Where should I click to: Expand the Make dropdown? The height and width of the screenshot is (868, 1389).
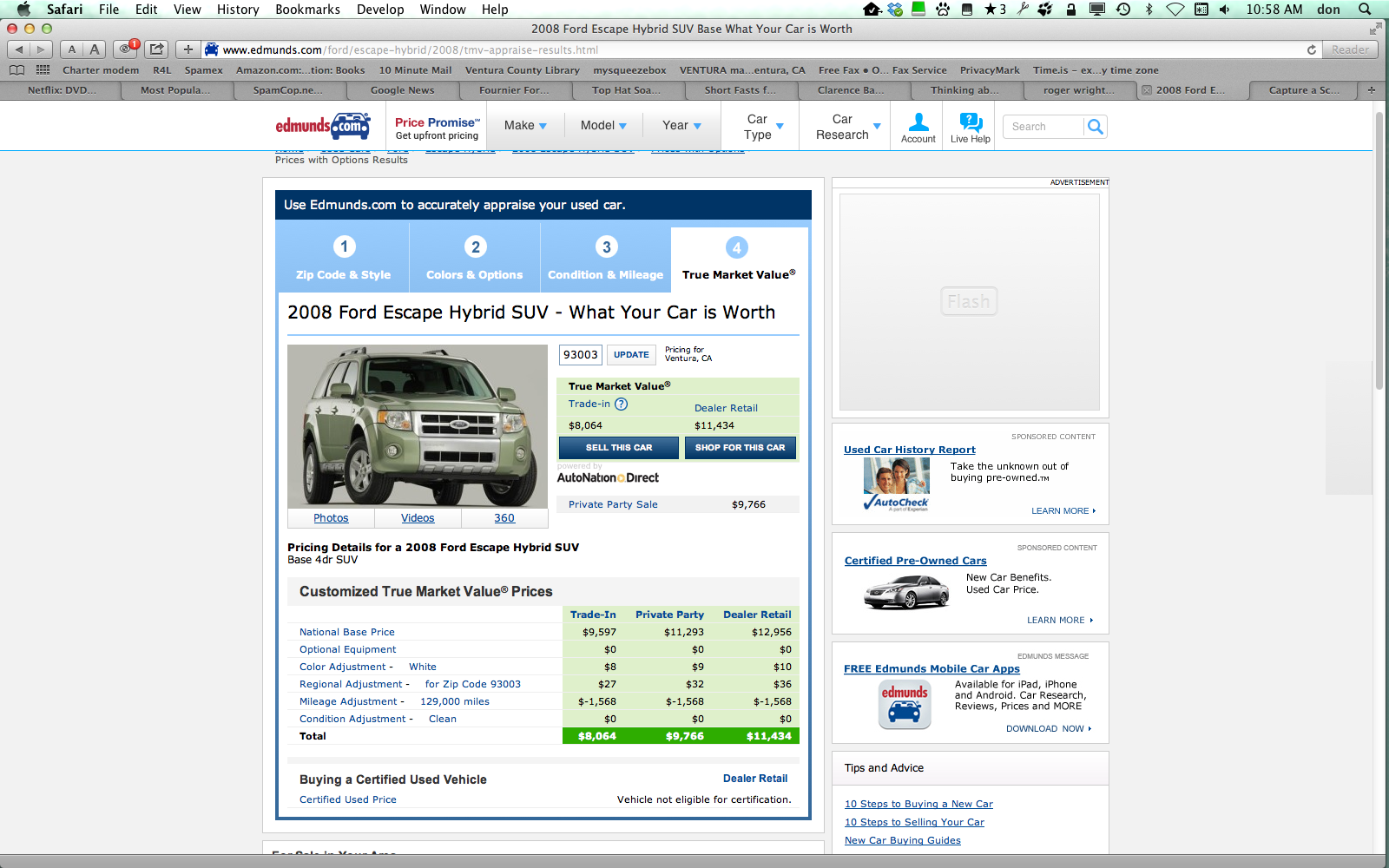pyautogui.click(x=525, y=126)
